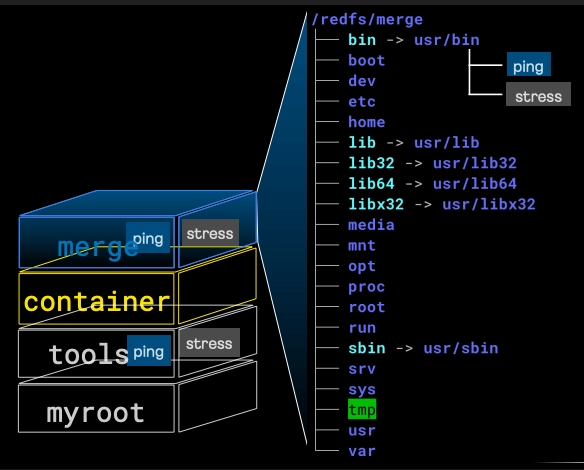Select the srv directory entry
The image size is (584, 470).
click(362, 369)
